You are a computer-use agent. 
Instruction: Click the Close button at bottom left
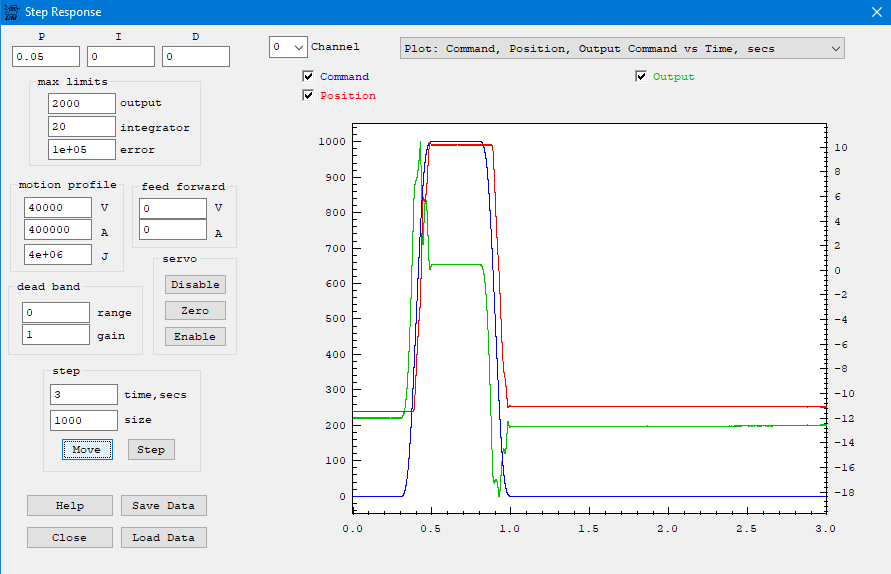pyautogui.click(x=69, y=538)
